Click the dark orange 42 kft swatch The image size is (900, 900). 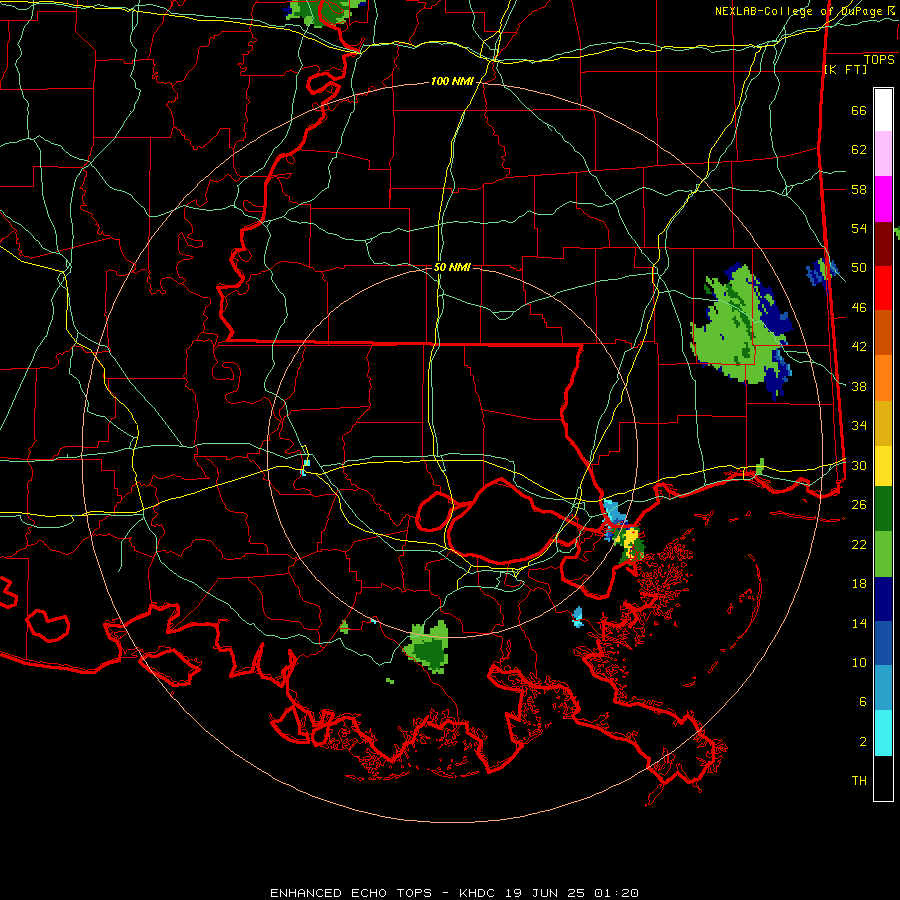883,333
